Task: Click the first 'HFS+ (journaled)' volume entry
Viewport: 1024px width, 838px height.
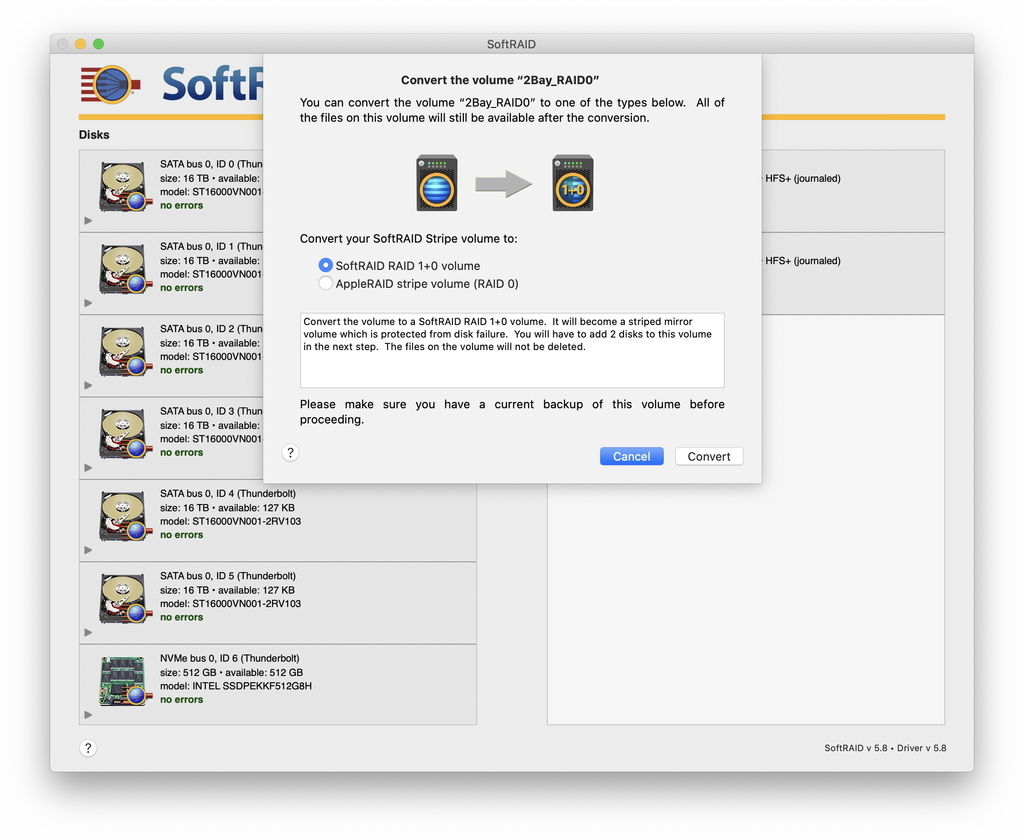Action: click(803, 178)
